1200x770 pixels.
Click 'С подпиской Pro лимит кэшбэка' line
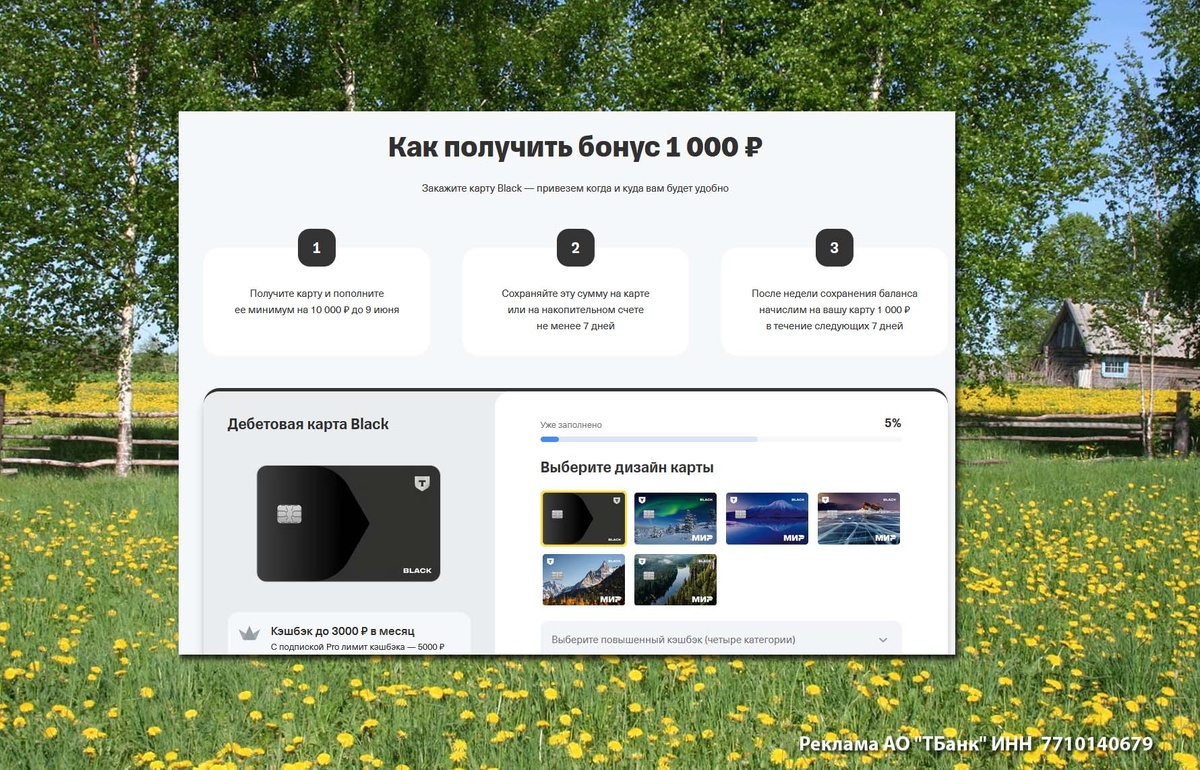coord(357,647)
